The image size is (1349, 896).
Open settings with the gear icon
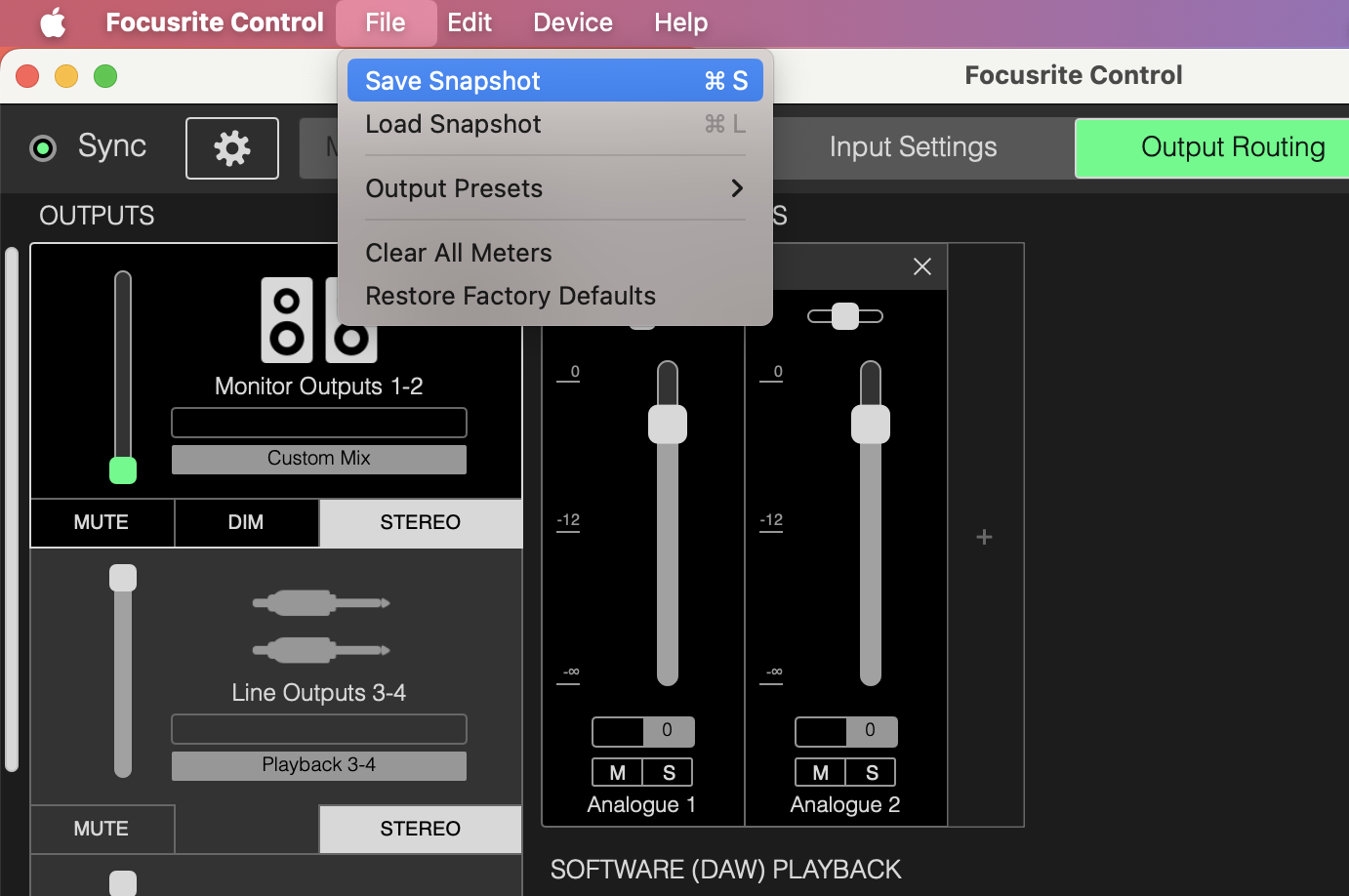click(x=232, y=148)
